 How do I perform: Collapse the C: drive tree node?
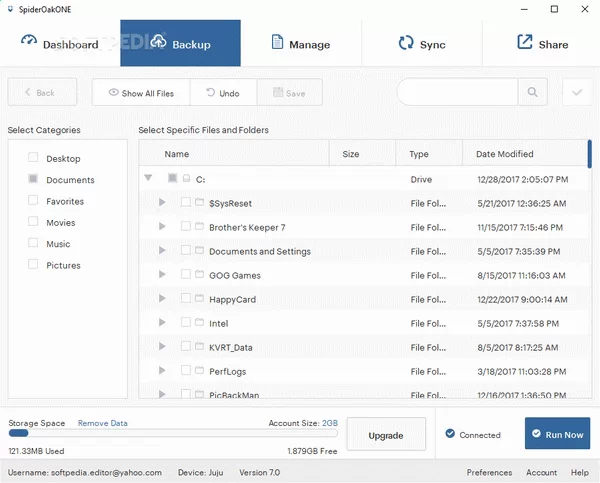coord(149,178)
